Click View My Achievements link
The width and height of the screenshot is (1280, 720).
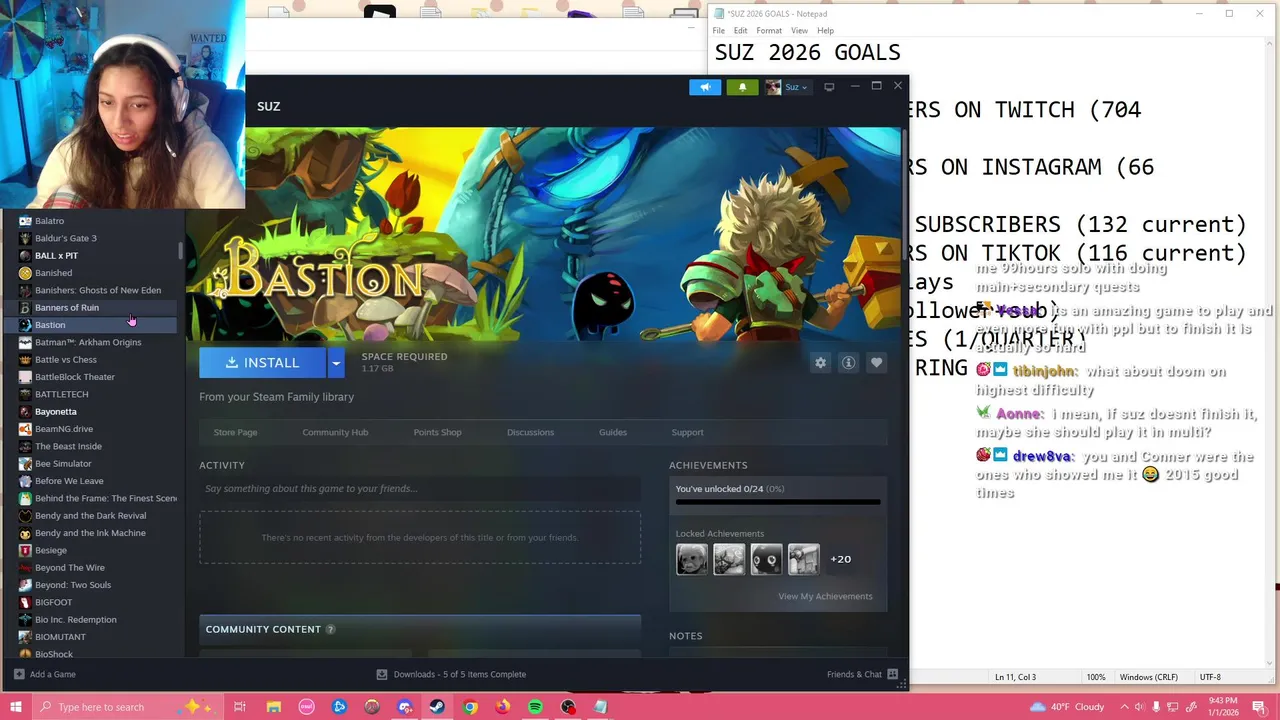click(x=825, y=596)
